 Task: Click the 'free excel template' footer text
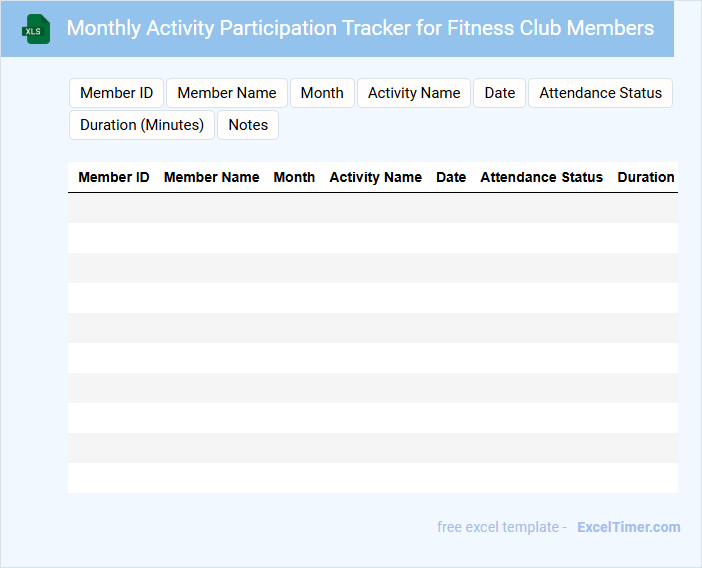(x=501, y=527)
